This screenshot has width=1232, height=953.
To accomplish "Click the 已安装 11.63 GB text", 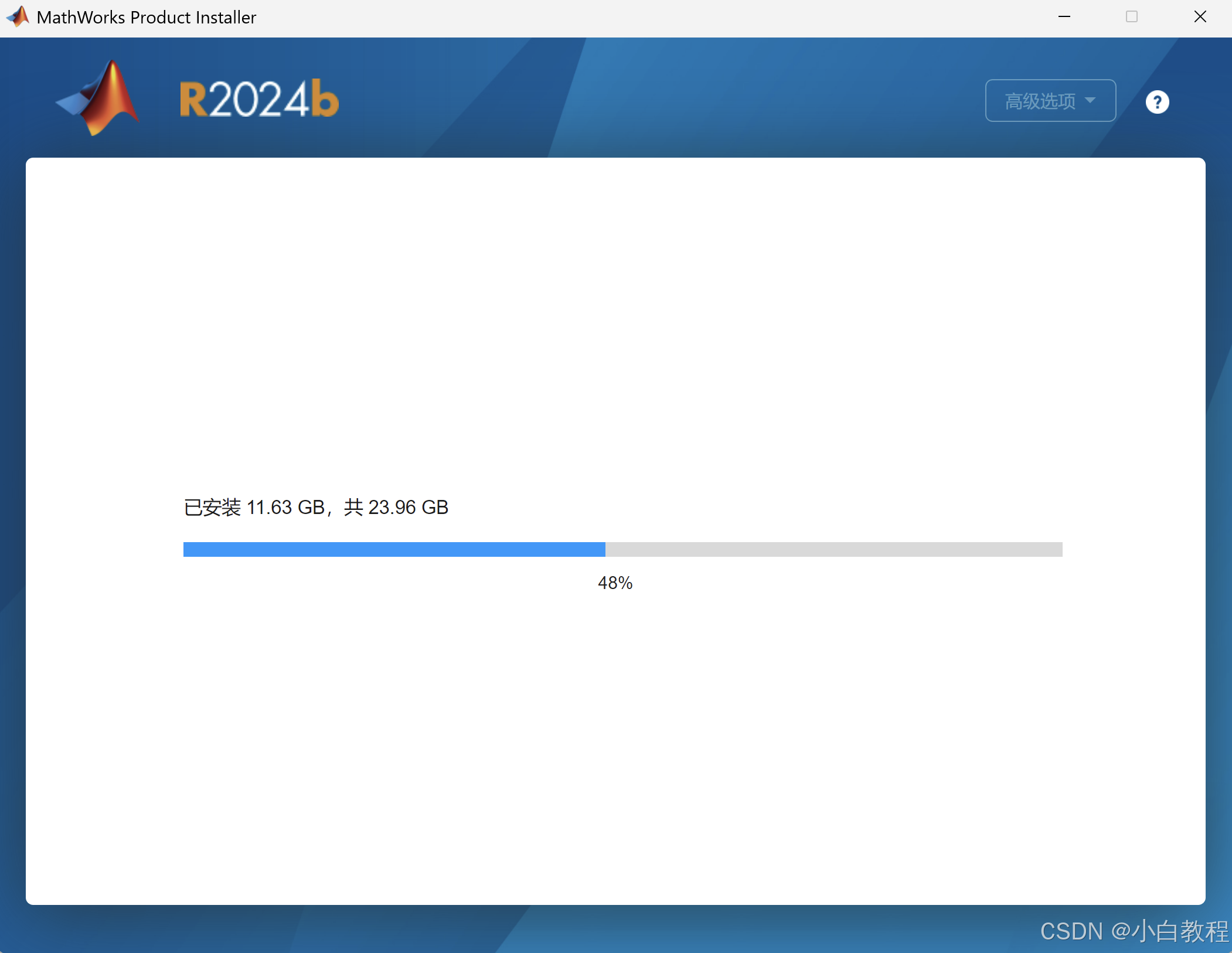I will (254, 507).
